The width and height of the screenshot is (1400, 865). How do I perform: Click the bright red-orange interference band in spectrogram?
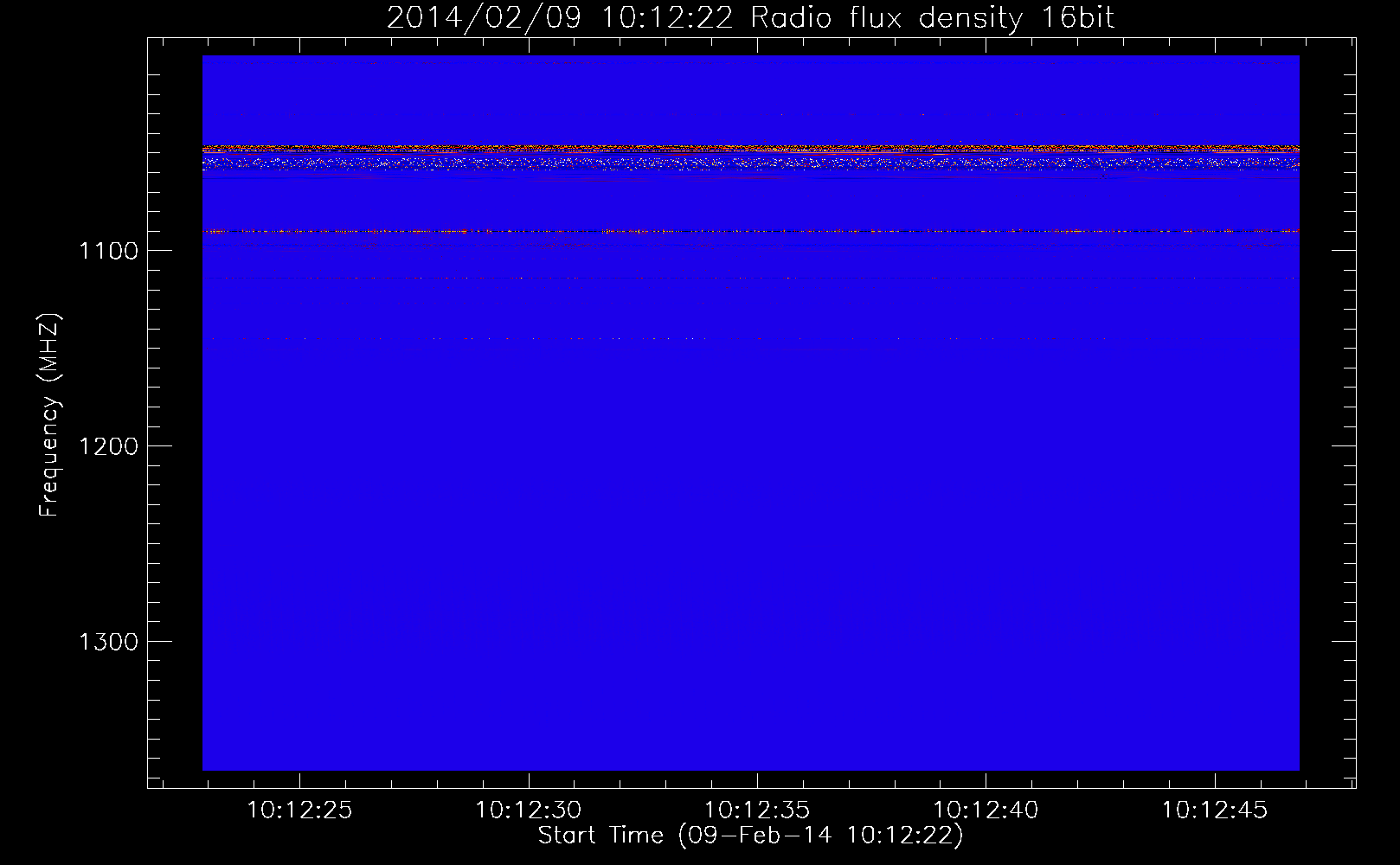click(x=750, y=150)
